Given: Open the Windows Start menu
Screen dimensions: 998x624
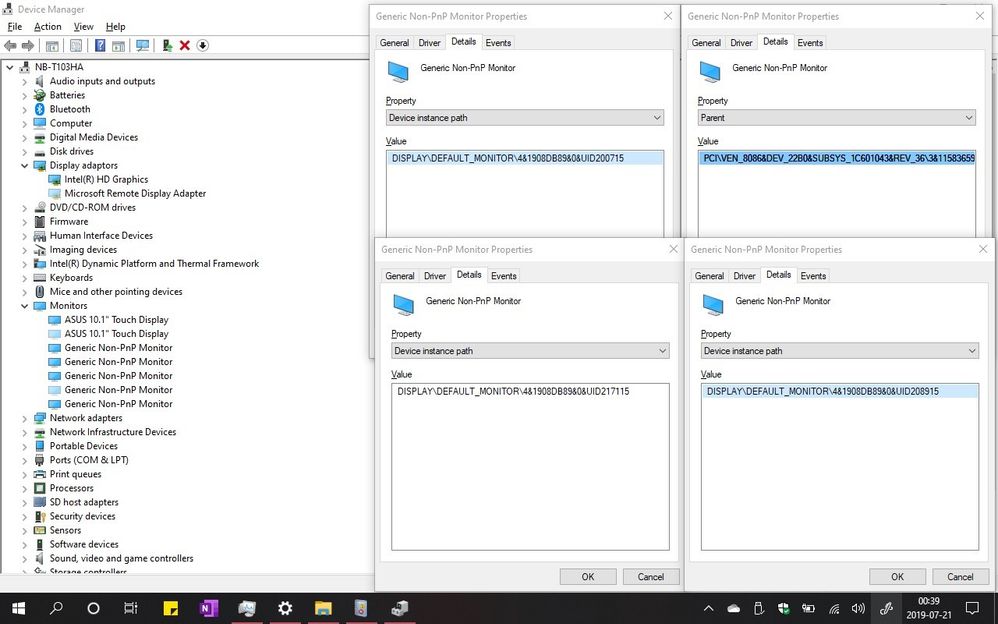Looking at the screenshot, I should pos(18,608).
